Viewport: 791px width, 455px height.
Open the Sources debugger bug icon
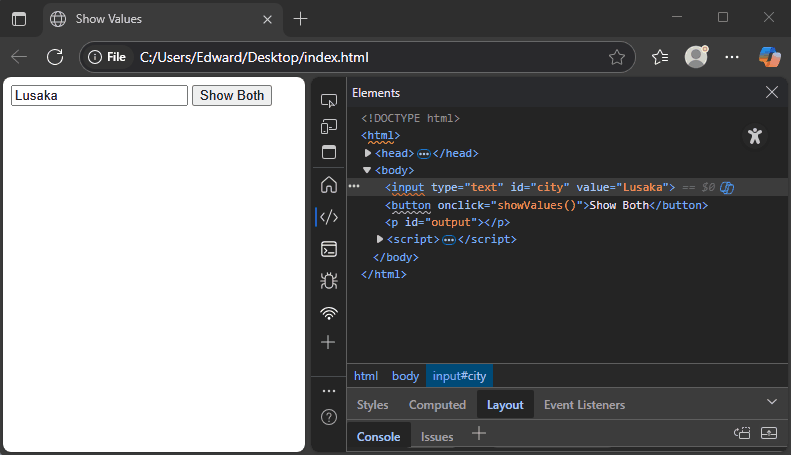click(329, 281)
